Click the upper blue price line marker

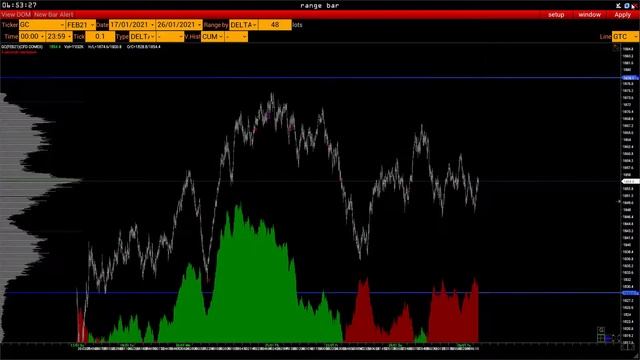[630, 78]
